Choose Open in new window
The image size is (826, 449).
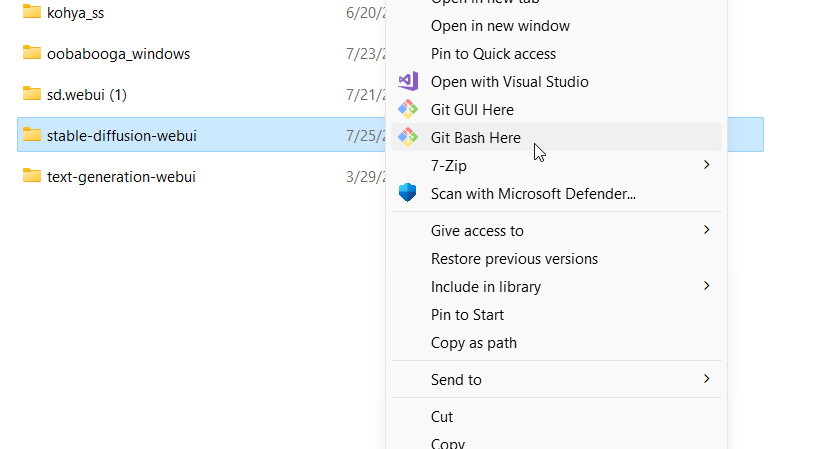tap(500, 26)
